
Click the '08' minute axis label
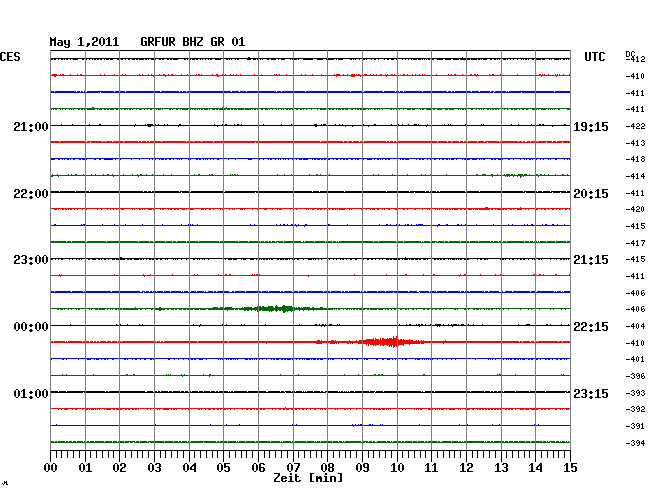point(327,468)
